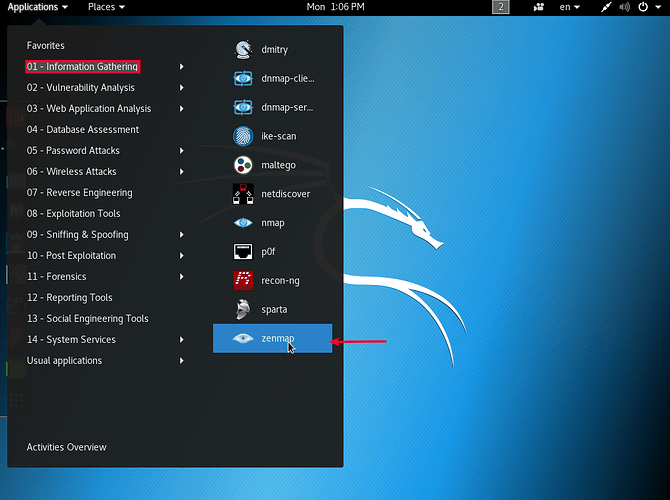Click Activities Overview at menu bottom
The width and height of the screenshot is (670, 500).
click(66, 447)
